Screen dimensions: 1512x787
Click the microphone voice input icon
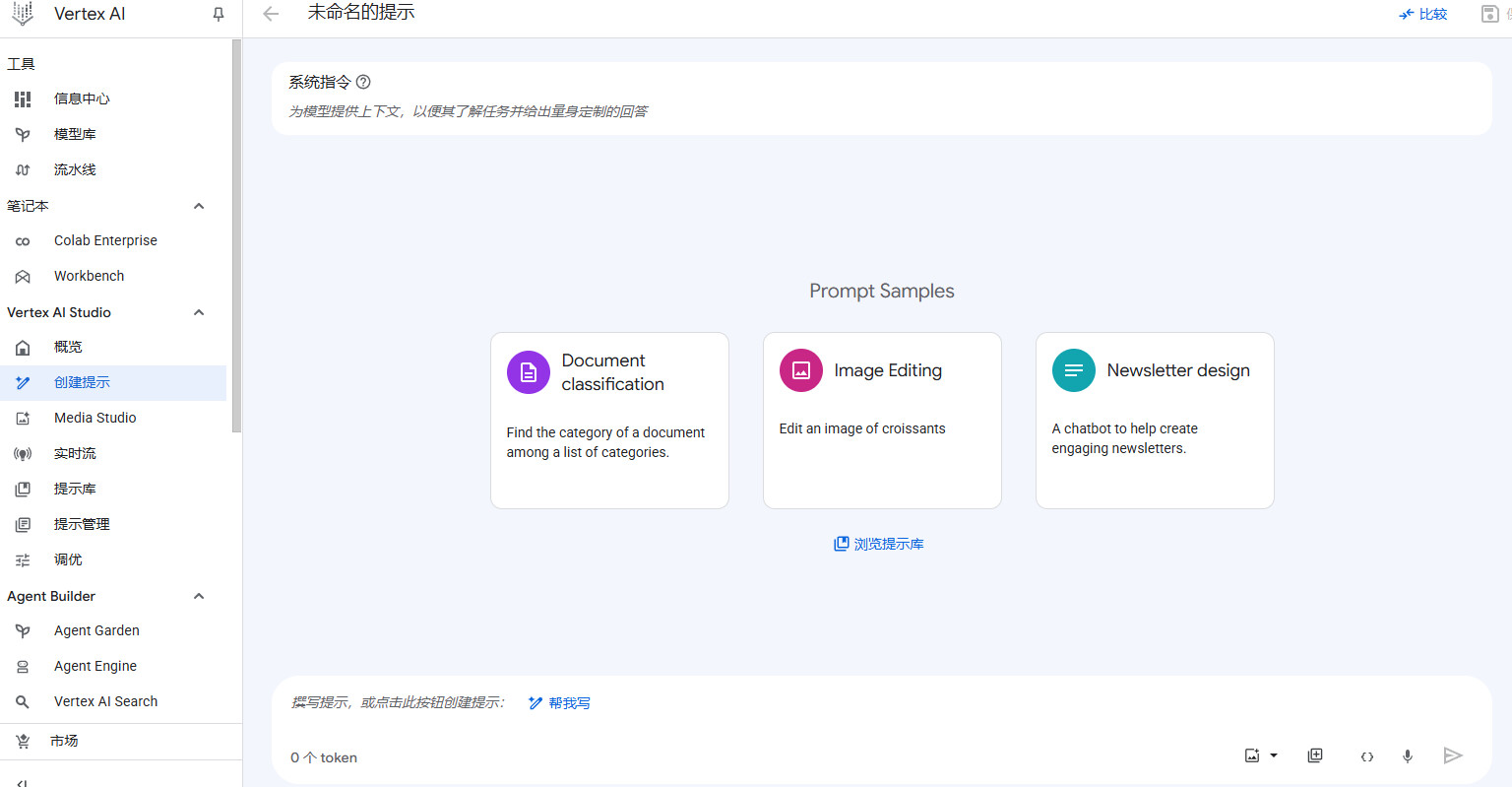click(1408, 756)
